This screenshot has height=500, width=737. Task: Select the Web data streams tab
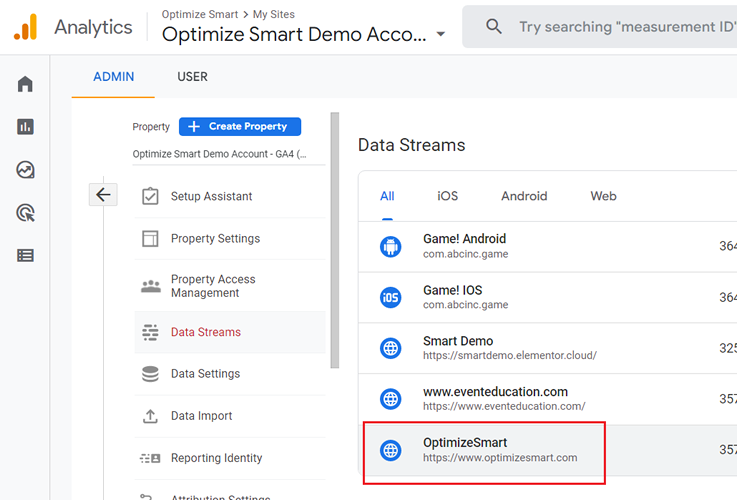(x=604, y=196)
